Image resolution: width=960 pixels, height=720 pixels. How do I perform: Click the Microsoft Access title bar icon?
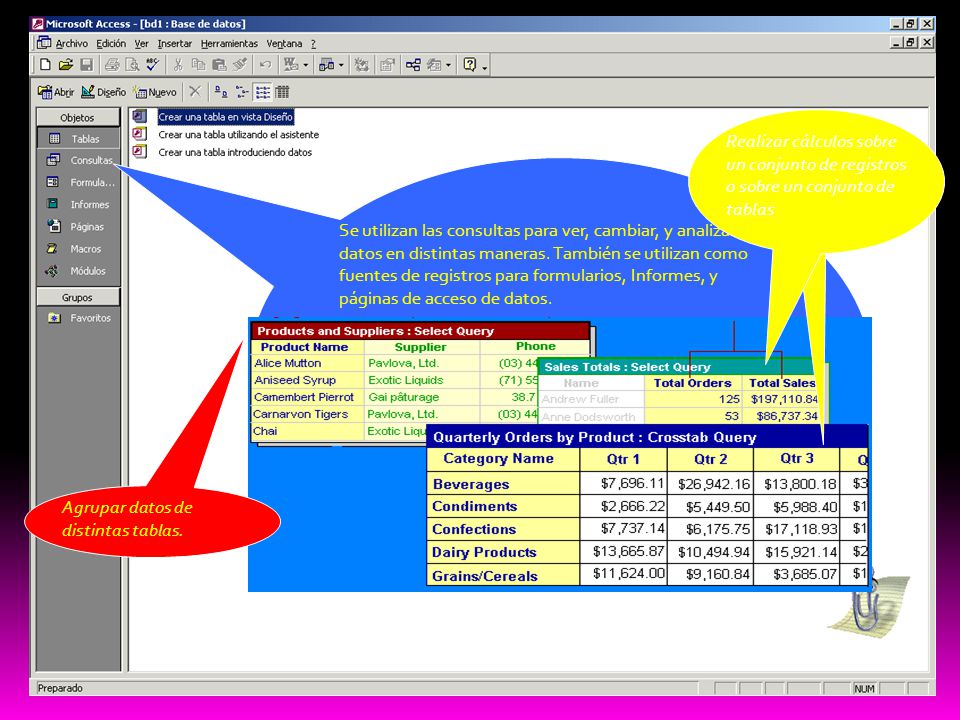38,24
